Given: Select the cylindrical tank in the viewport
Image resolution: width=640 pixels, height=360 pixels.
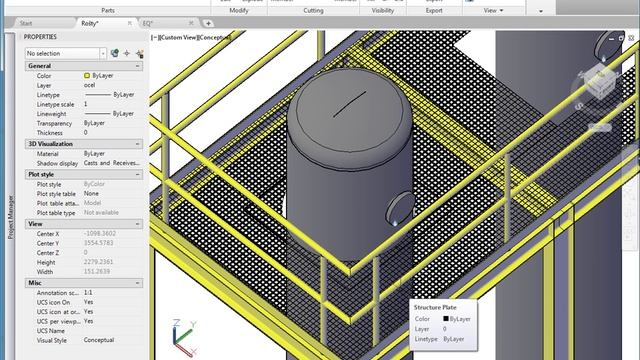Looking at the screenshot, I should click(349, 163).
